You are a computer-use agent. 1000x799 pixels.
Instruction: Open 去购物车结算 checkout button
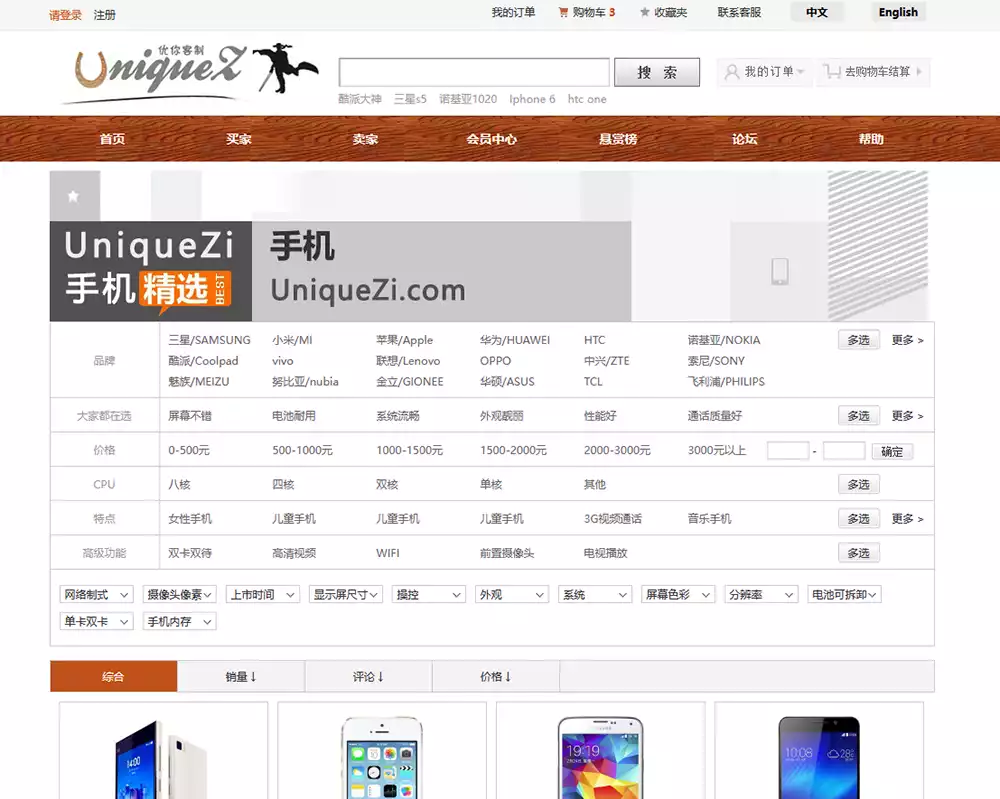(872, 71)
